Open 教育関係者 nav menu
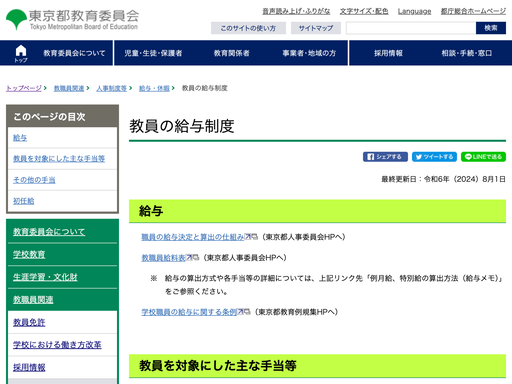Viewport: 512px width, 384px height. [231, 53]
